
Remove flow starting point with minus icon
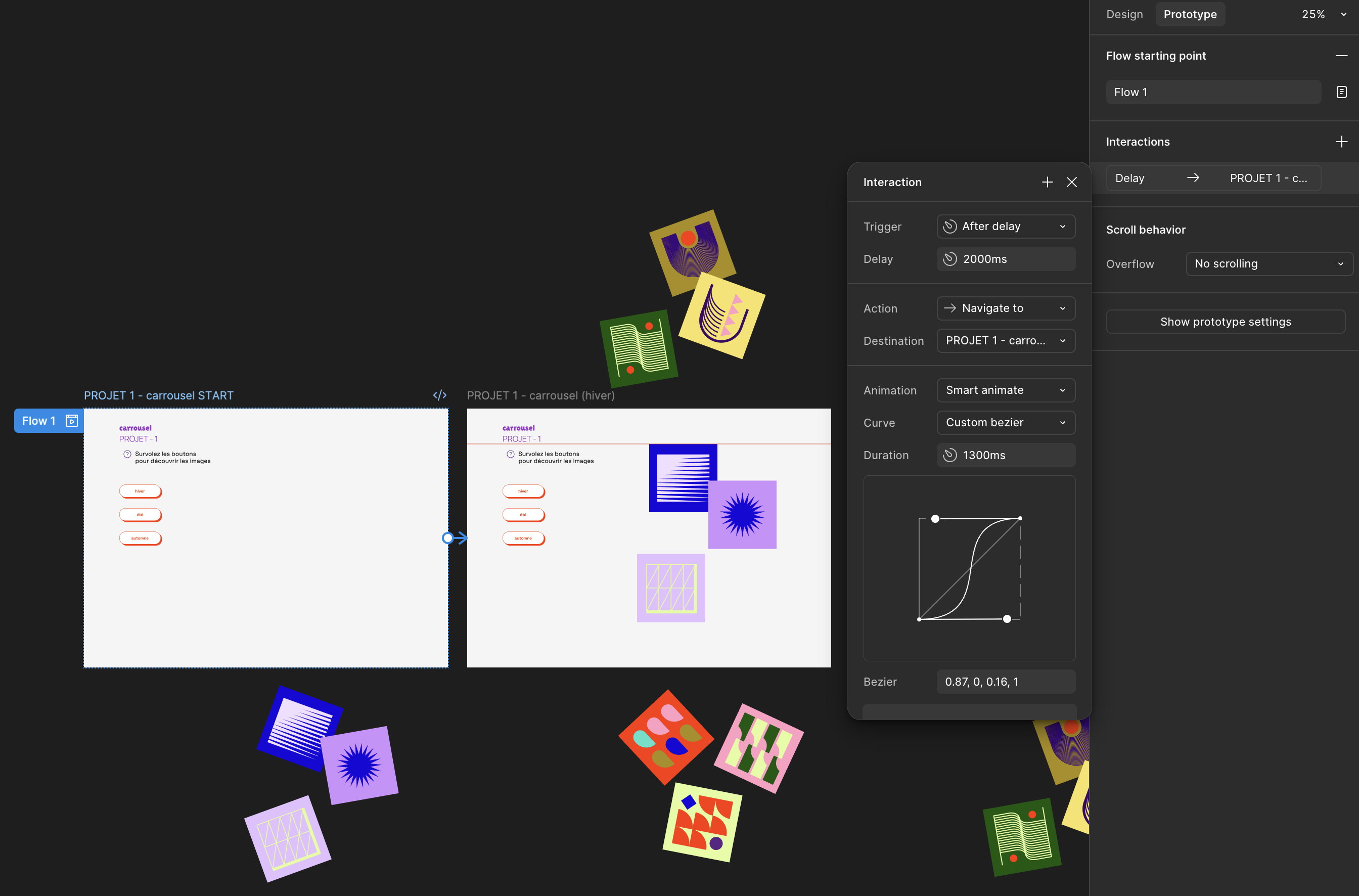(x=1341, y=56)
